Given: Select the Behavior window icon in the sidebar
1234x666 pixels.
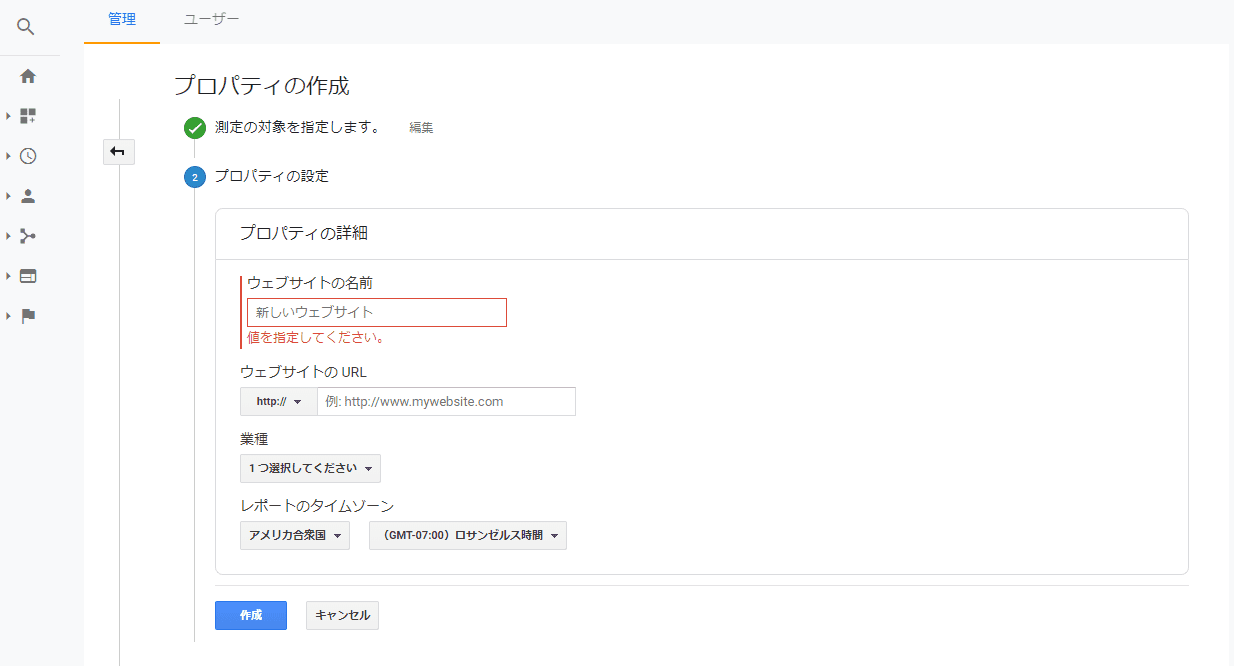Looking at the screenshot, I should point(28,276).
